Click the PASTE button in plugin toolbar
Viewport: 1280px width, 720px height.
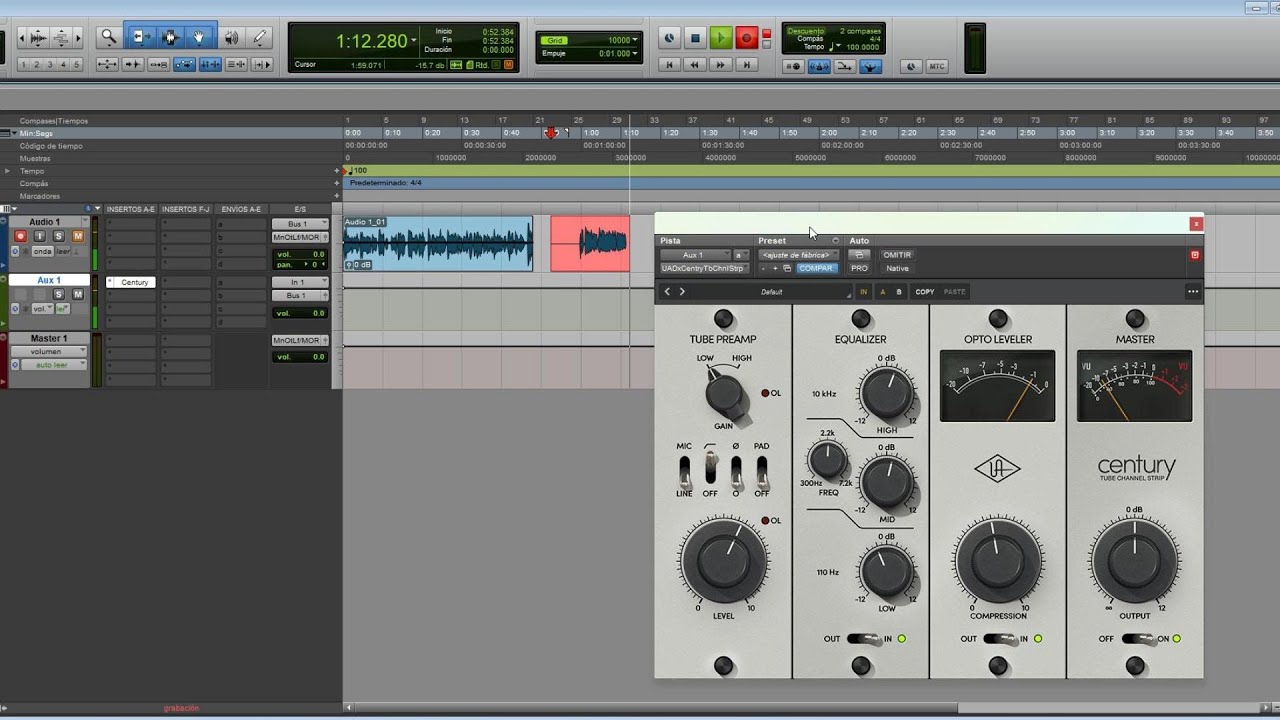[x=955, y=292]
